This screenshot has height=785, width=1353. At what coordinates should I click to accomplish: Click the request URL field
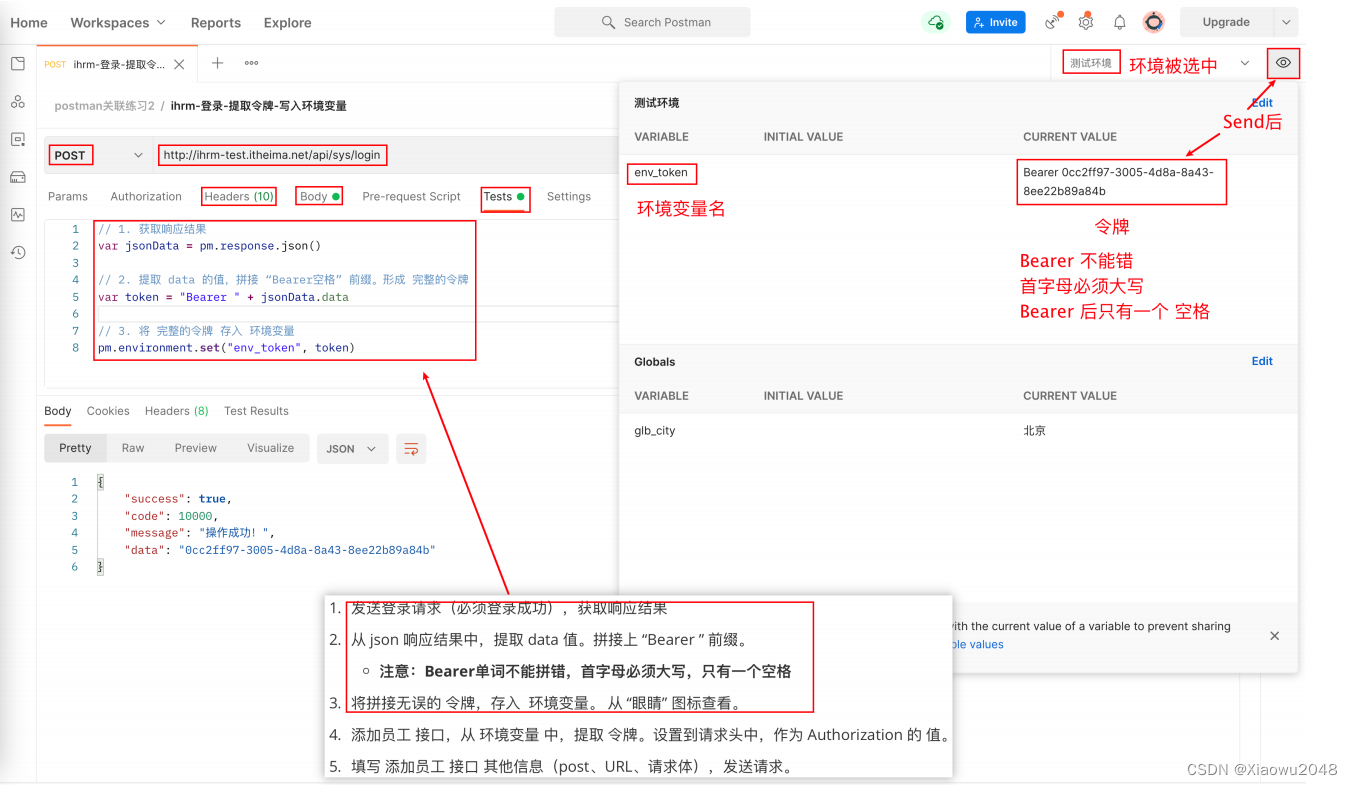[388, 155]
